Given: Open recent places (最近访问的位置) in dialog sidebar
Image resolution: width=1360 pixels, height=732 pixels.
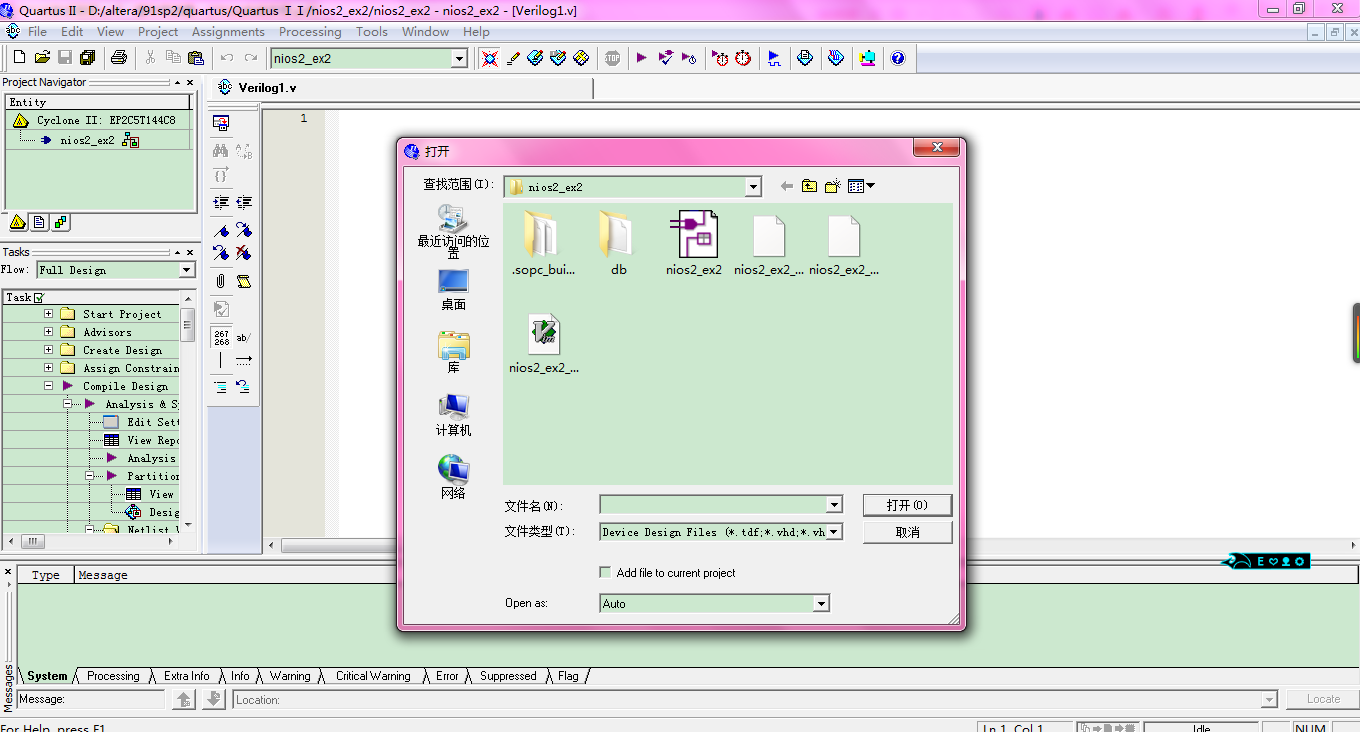Looking at the screenshot, I should (453, 232).
